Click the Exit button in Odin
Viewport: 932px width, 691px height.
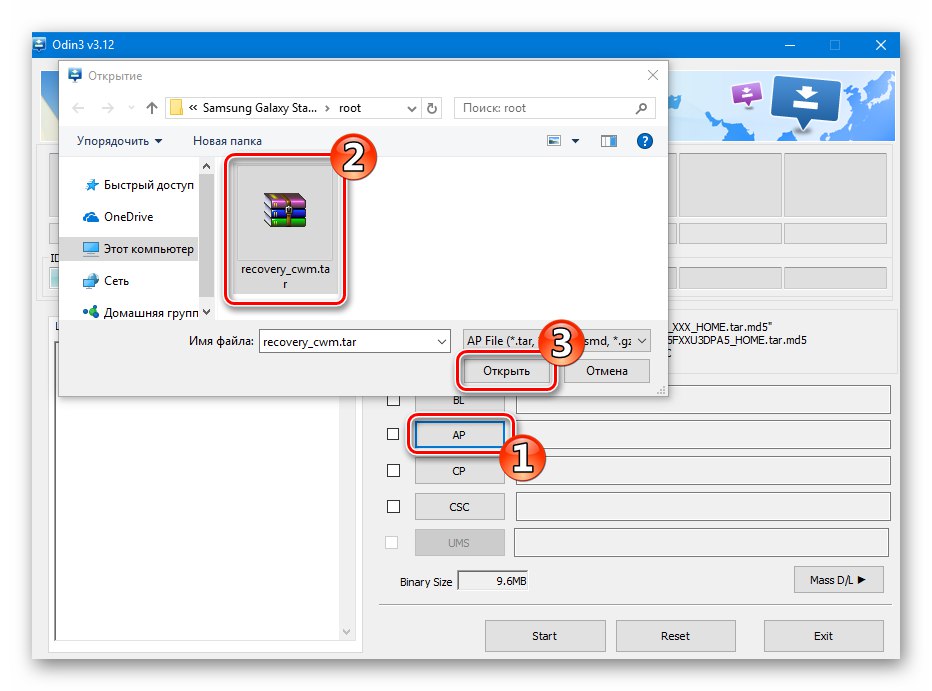[x=823, y=636]
